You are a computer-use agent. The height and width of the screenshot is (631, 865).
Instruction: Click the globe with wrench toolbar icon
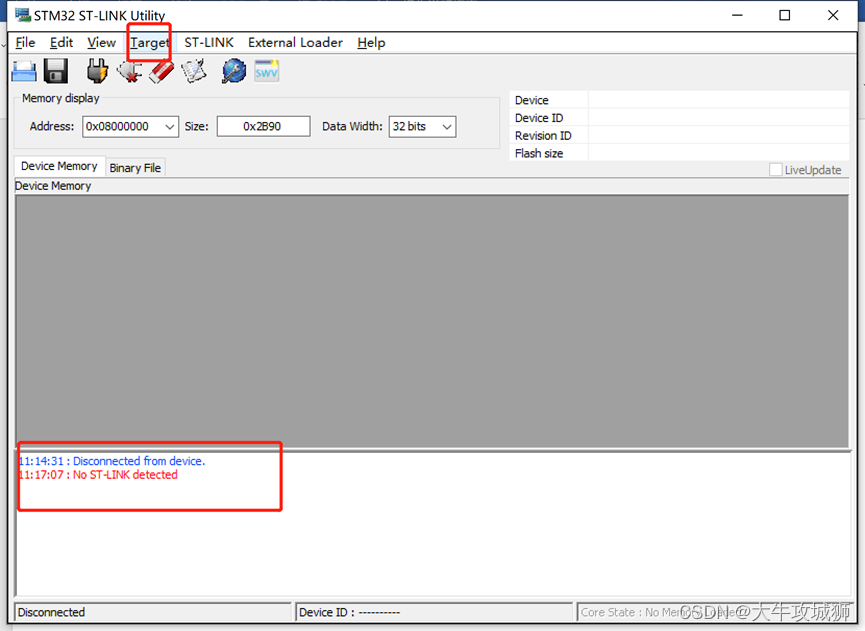pos(234,71)
